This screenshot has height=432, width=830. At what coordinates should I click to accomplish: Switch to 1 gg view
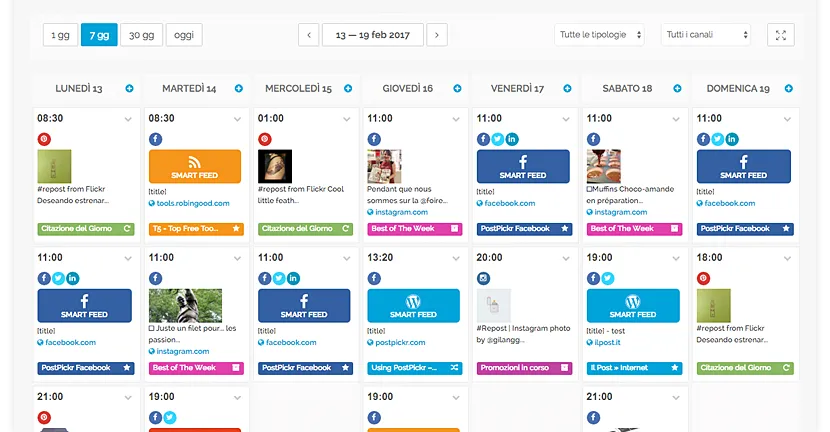(60, 35)
